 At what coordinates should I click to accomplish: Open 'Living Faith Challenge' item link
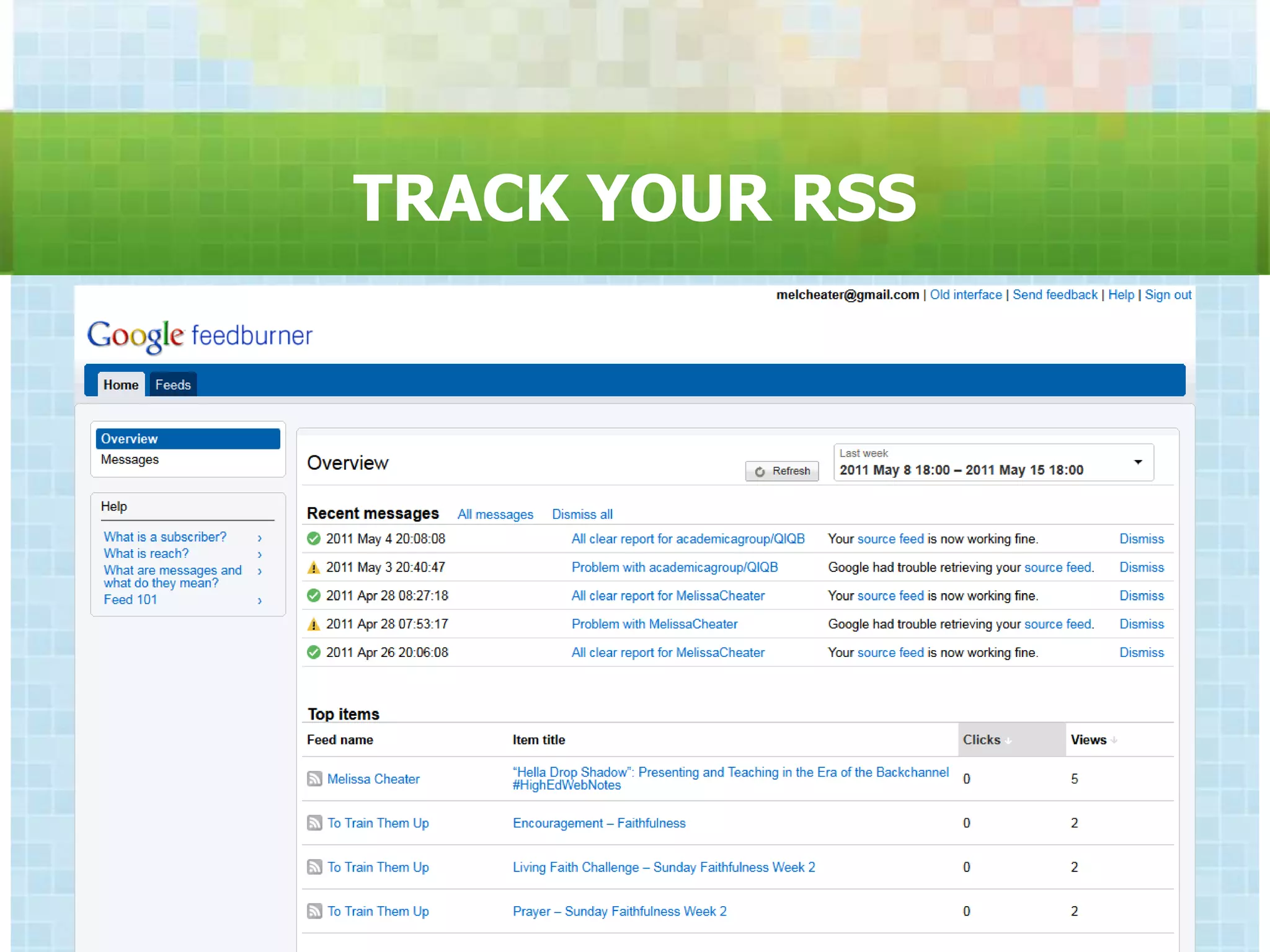(x=664, y=867)
